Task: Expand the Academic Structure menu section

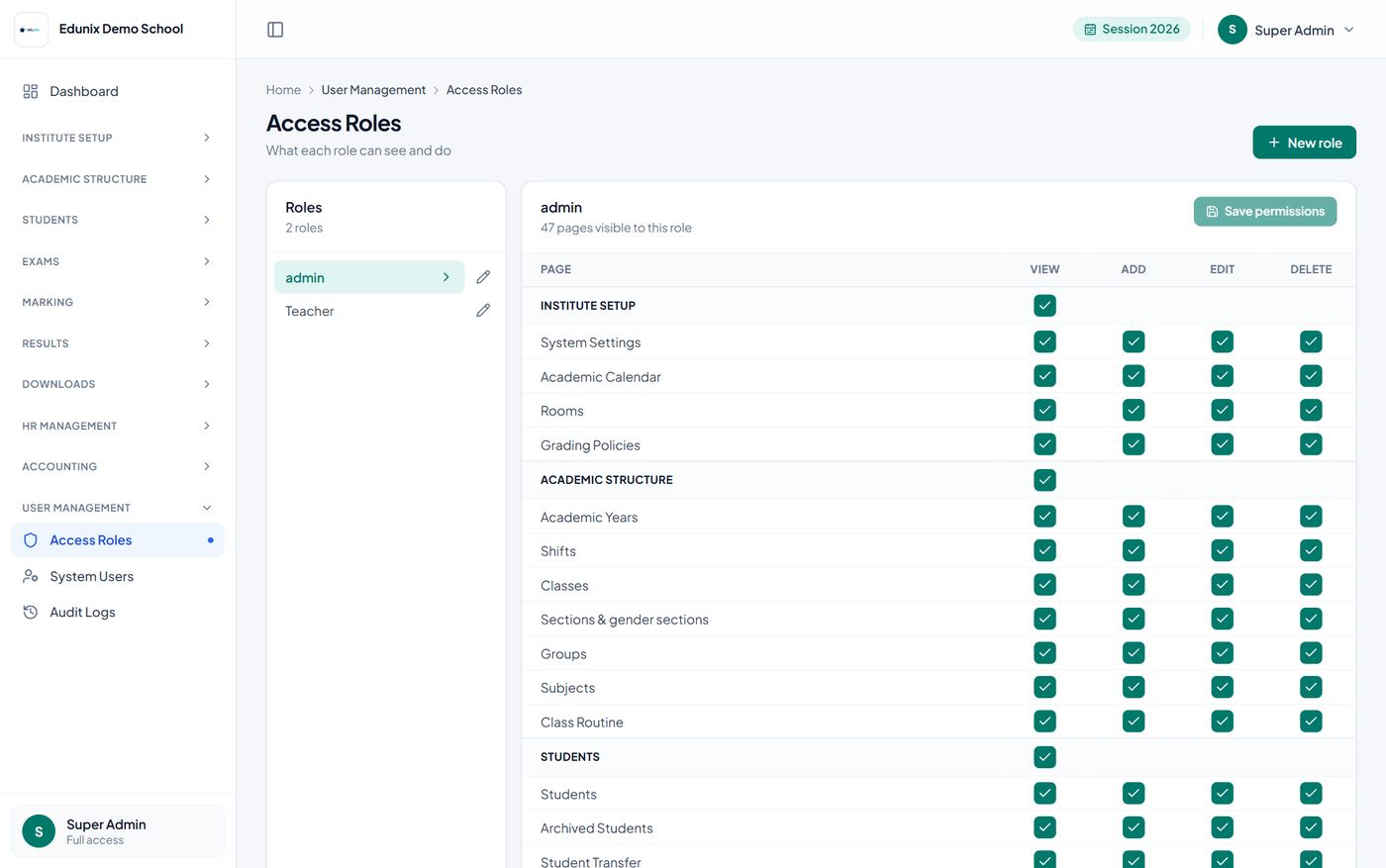Action: tap(117, 179)
